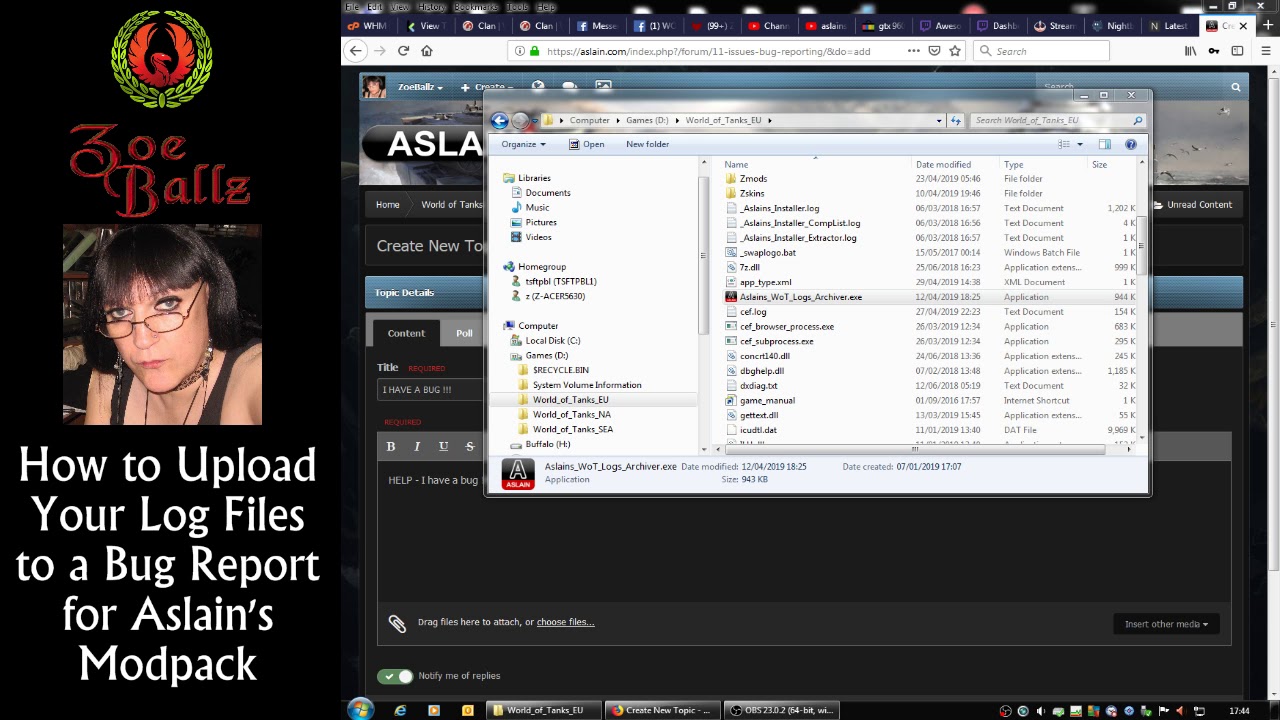
Task: Click the topic Title input field
Action: point(430,390)
